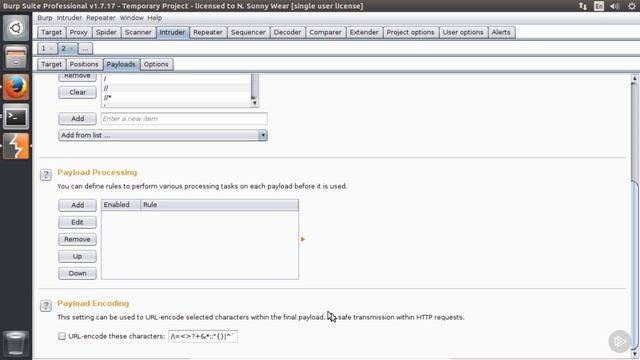Open the Intruder Positions sub-tab

pos(84,64)
